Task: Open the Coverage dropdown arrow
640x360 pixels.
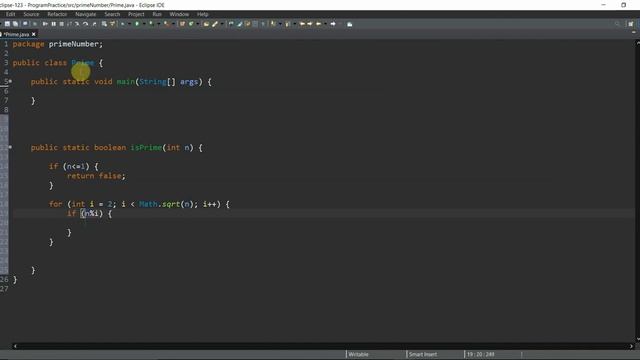Action: [x=159, y=24]
